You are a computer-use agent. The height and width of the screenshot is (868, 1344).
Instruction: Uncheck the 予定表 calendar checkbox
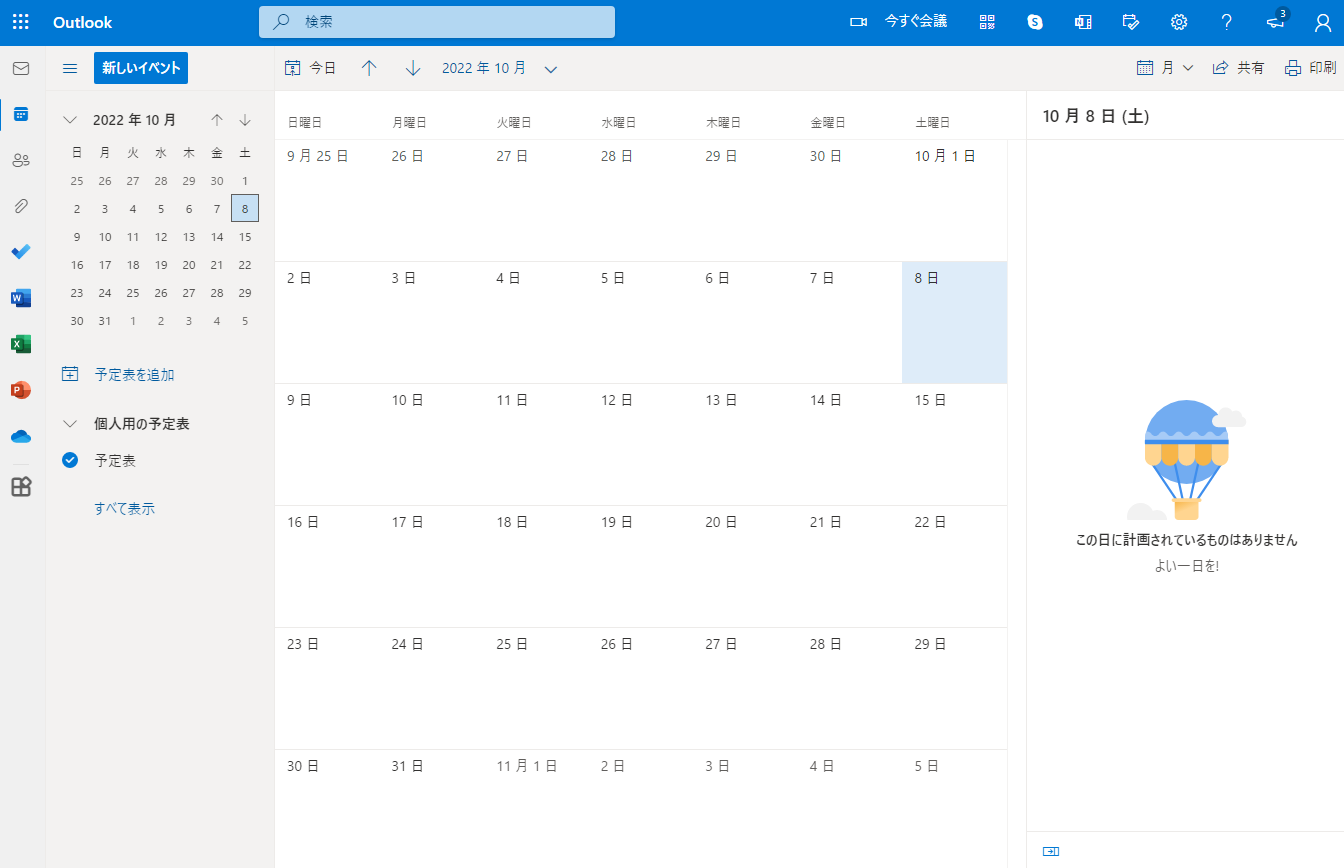[70, 460]
